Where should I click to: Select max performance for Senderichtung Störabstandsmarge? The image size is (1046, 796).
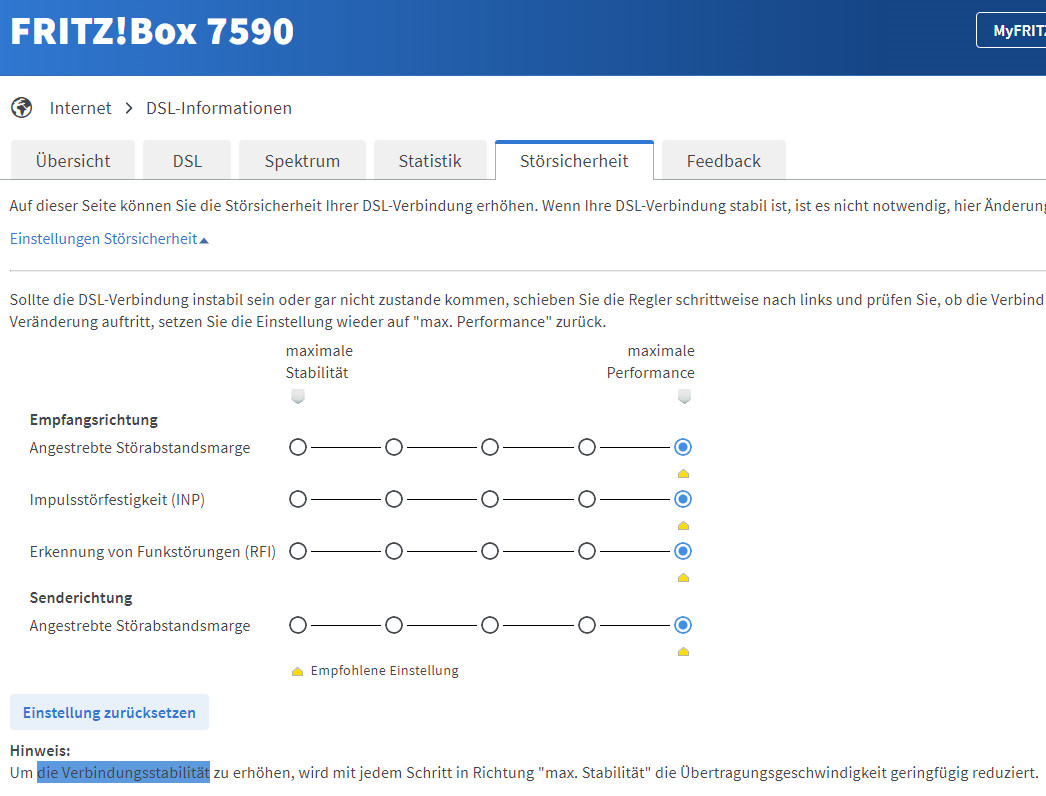click(x=683, y=625)
